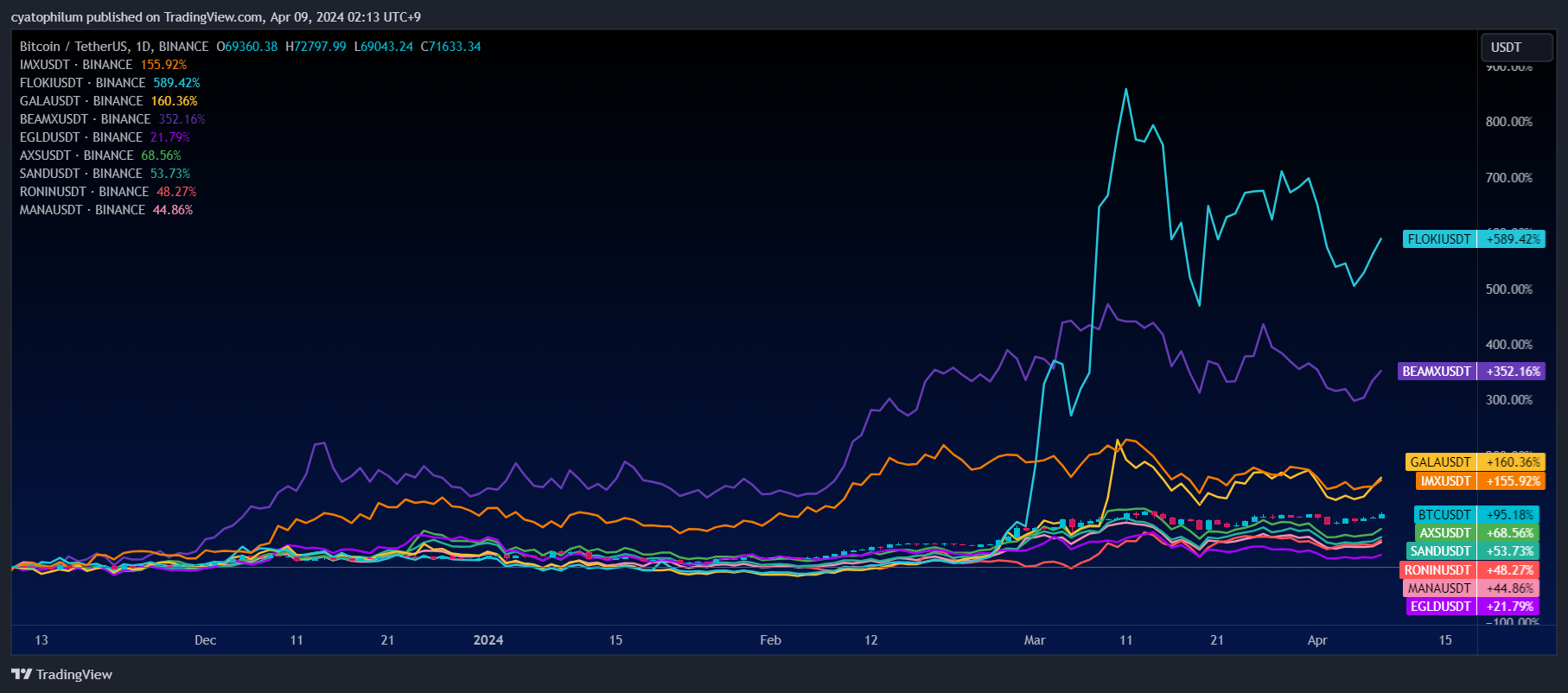
Task: Select the FLOKIUSDT price scale label
Action: pyautogui.click(x=1439, y=239)
